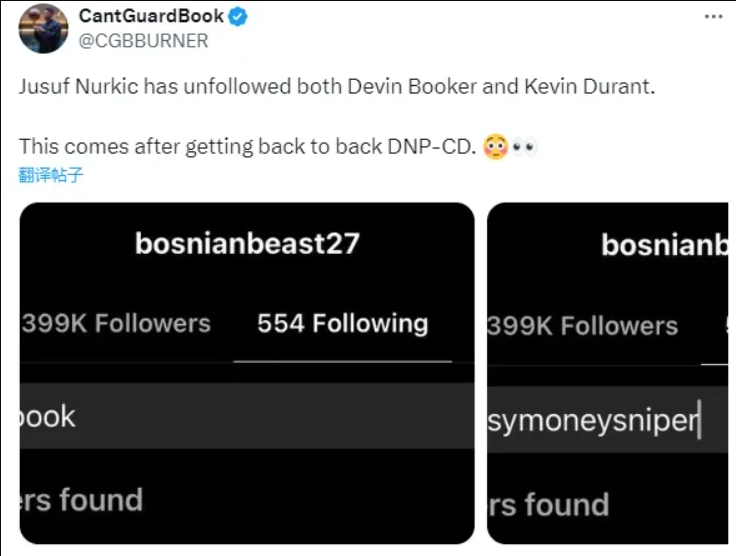Image resolution: width=736 pixels, height=556 pixels.
Task: Open the @CGBBURNER handle link
Action: pos(144,41)
